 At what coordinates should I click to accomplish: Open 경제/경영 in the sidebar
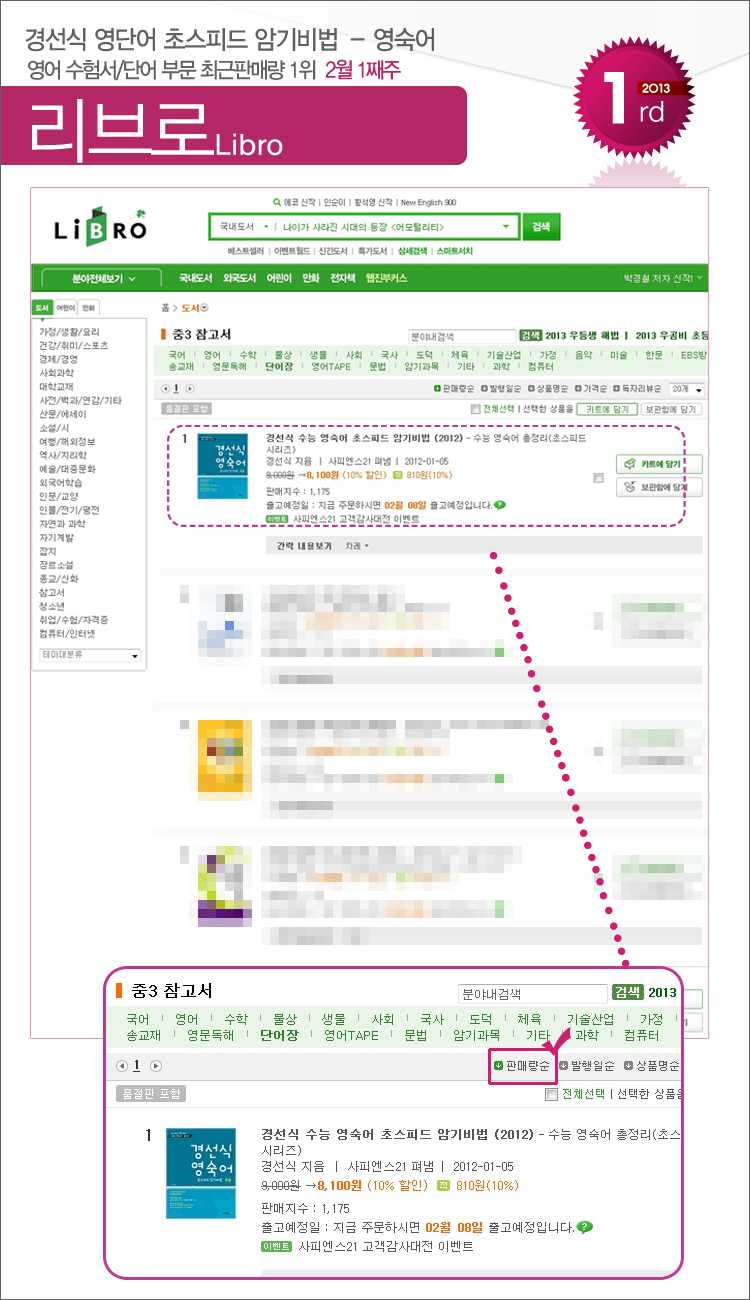58,358
